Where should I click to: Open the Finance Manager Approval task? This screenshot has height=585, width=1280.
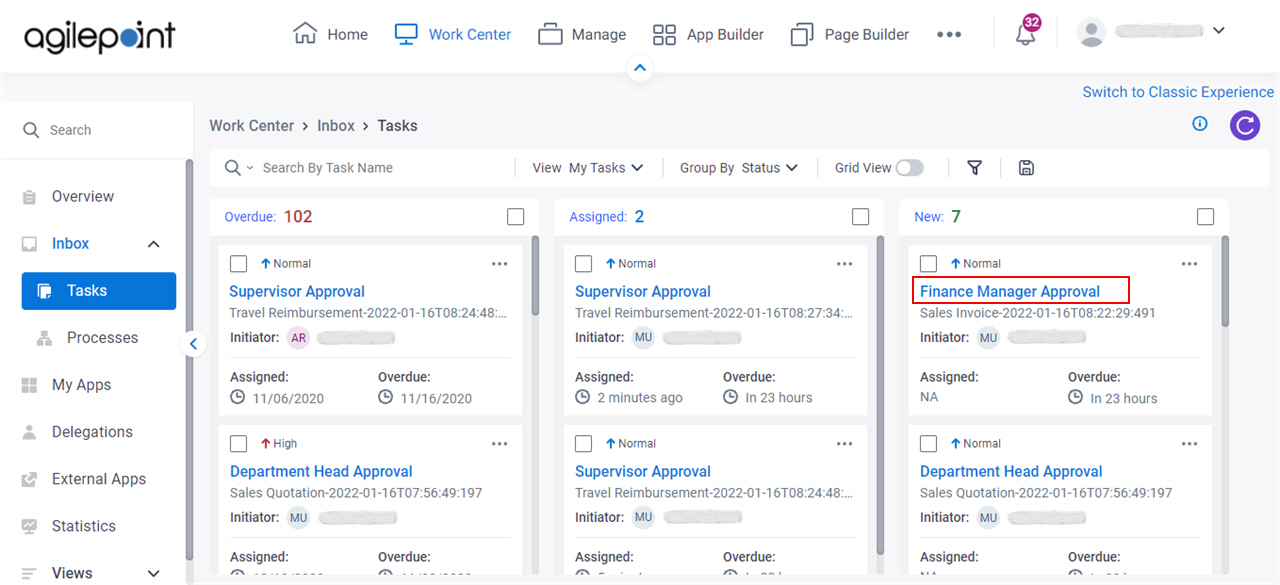click(1010, 292)
